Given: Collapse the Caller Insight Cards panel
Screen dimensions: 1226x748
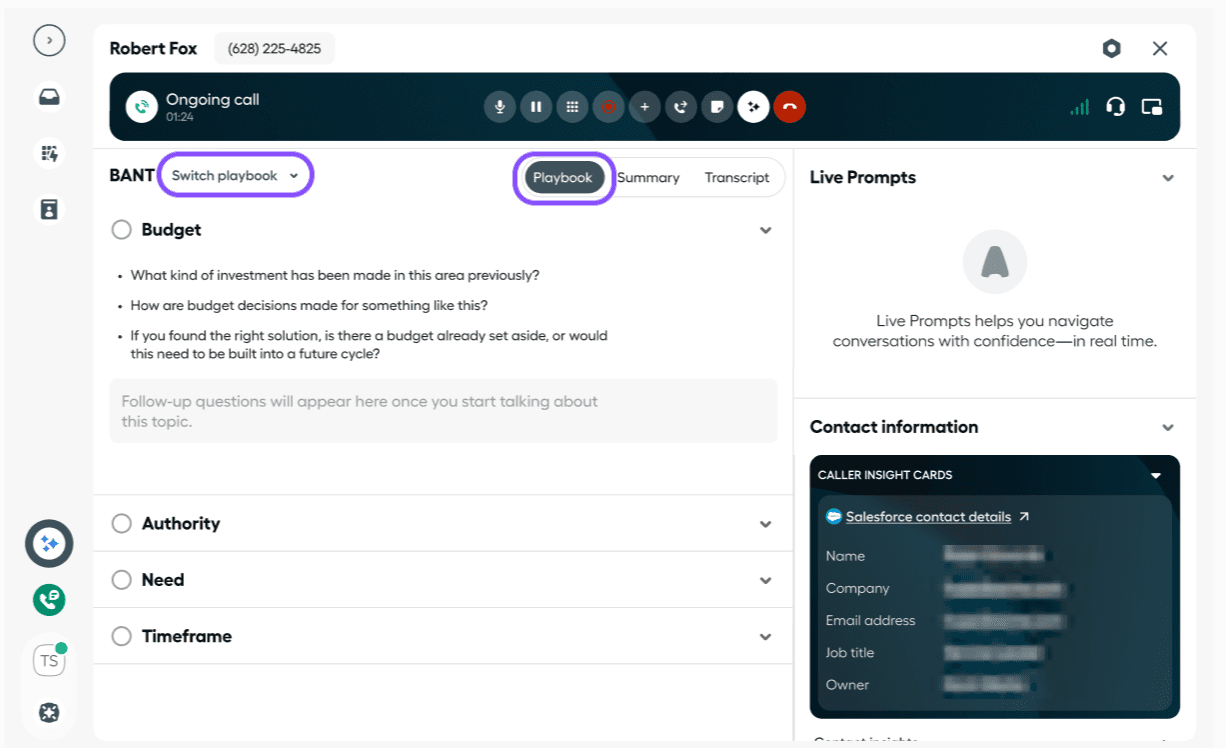Looking at the screenshot, I should 1156,475.
